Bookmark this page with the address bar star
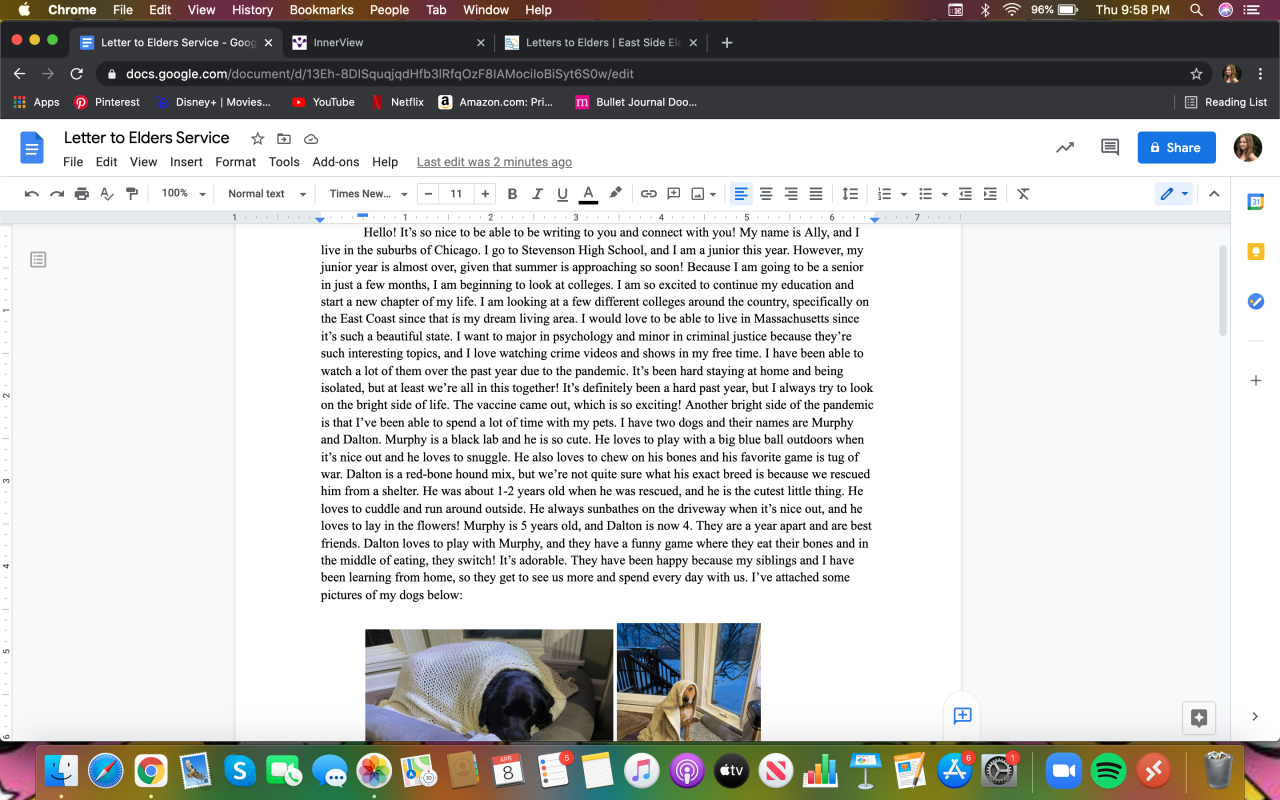This screenshot has height=800, width=1280. point(1196,74)
